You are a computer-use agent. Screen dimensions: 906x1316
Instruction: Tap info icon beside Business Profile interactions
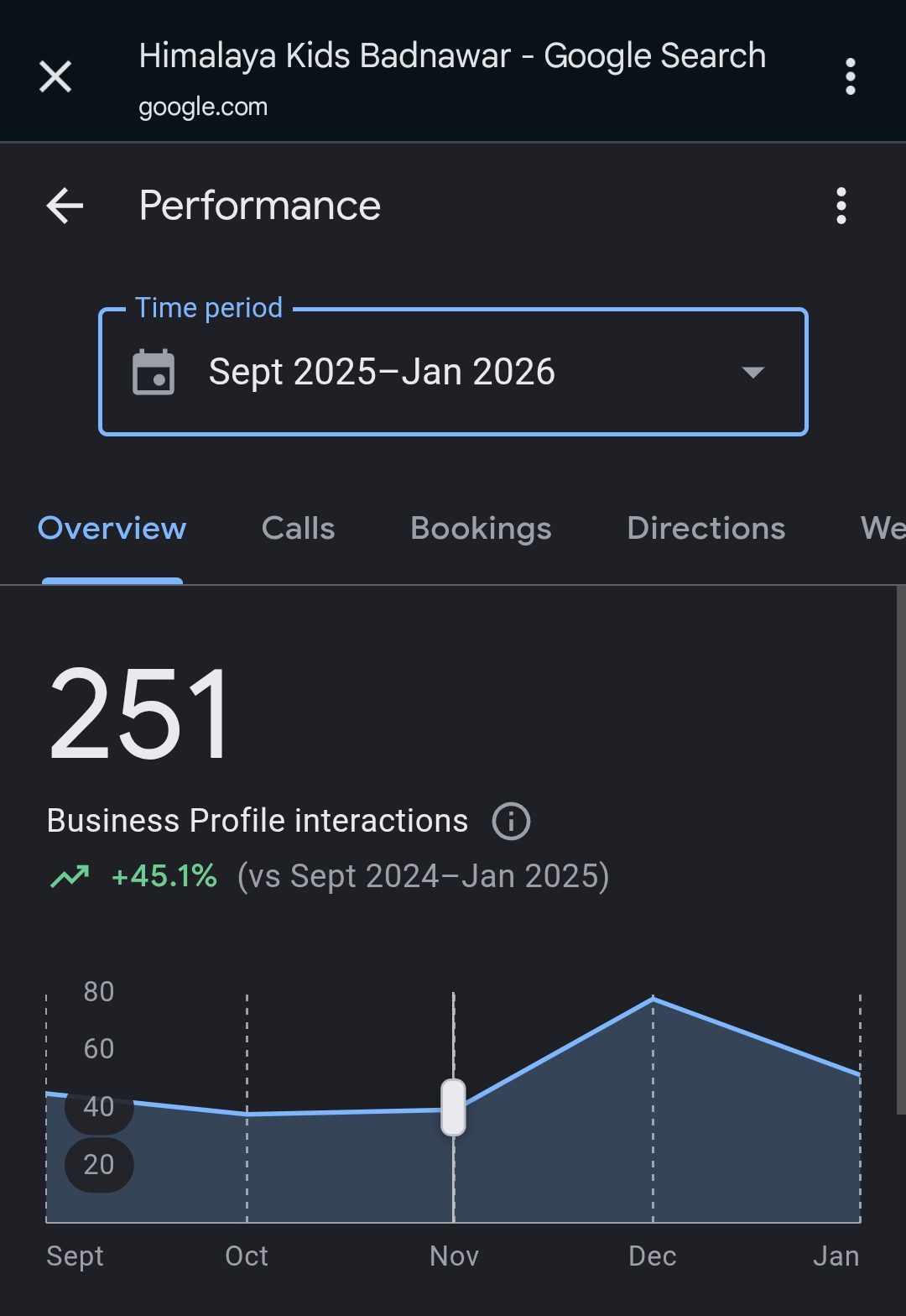pos(511,821)
